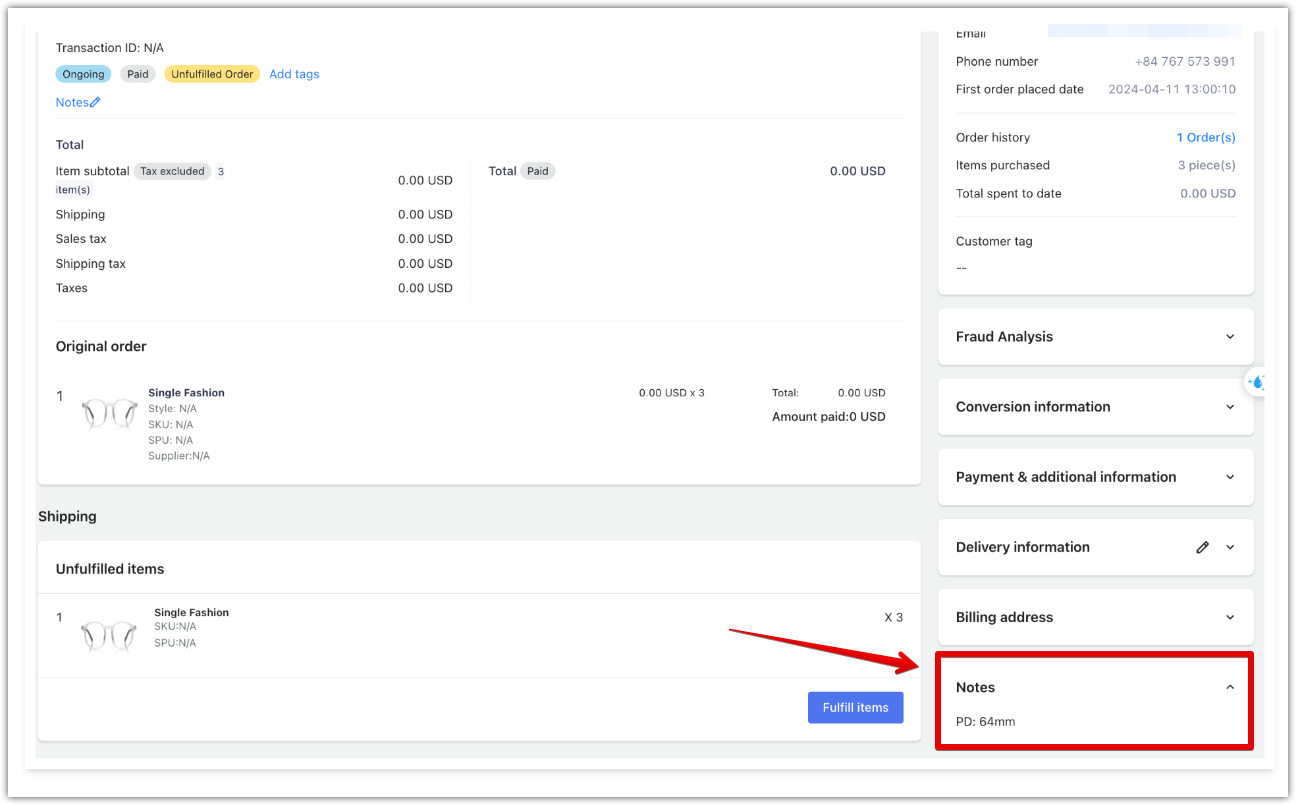Click the Ongoing status tag
The image size is (1296, 805).
[x=83, y=74]
